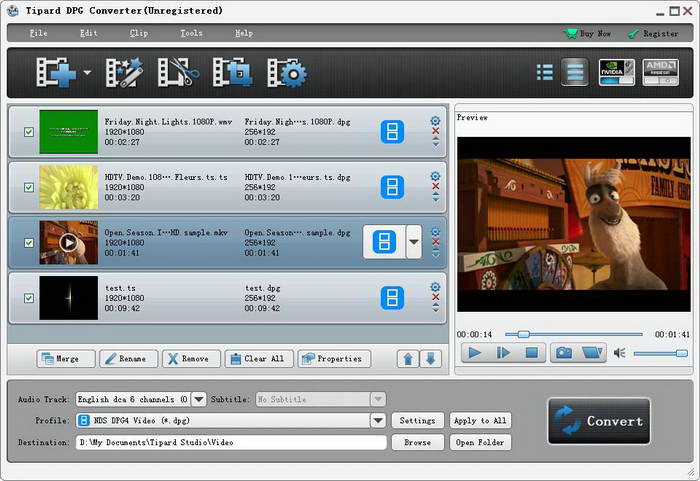Open the Tools menu
Viewport: 700px width, 481px height.
click(191, 33)
